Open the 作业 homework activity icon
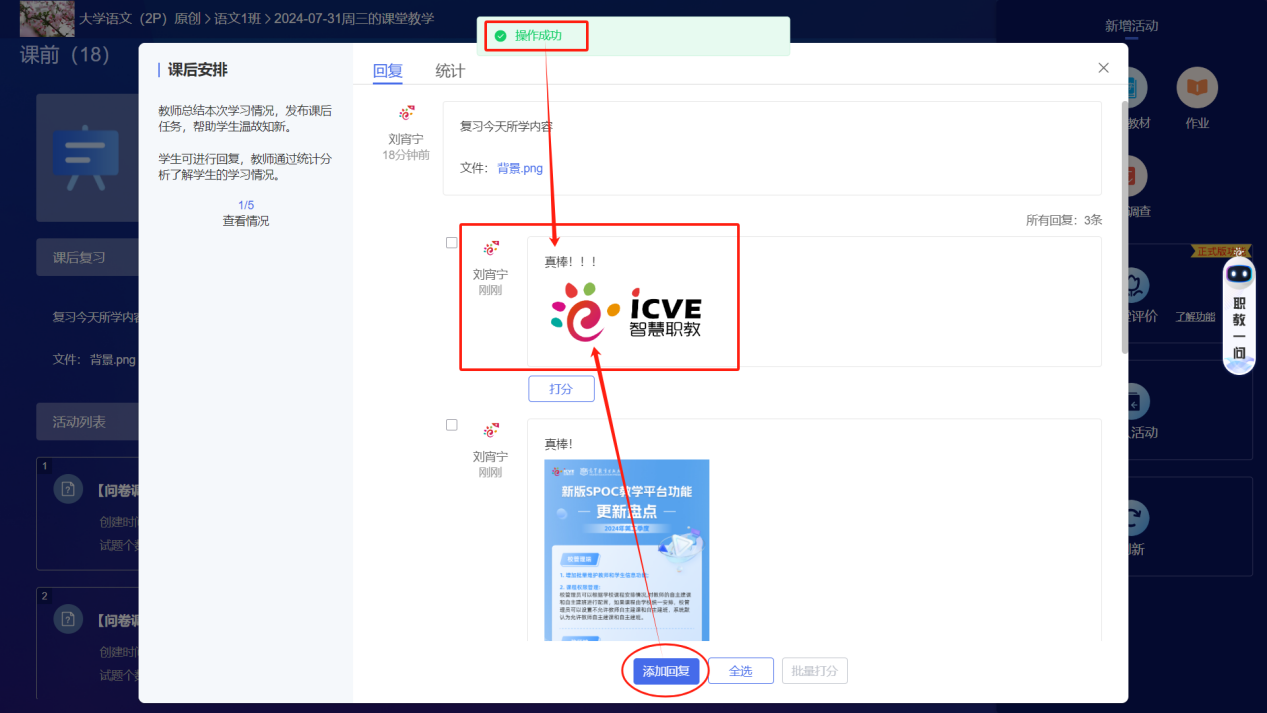 [x=1196, y=89]
